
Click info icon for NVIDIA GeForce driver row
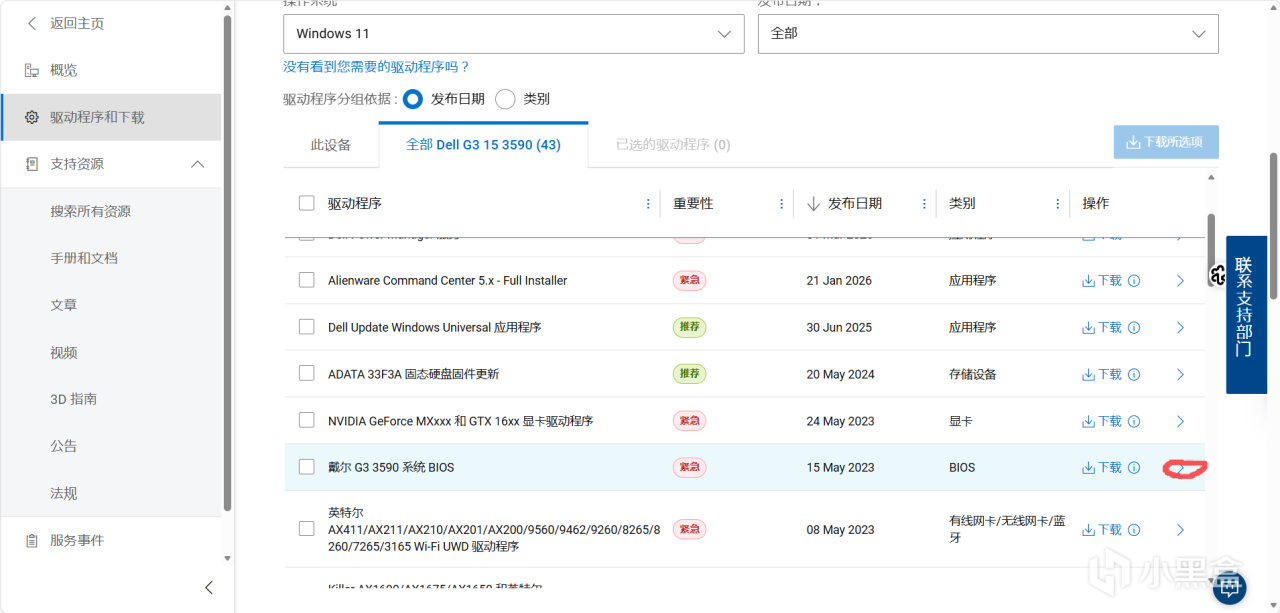click(x=1134, y=422)
